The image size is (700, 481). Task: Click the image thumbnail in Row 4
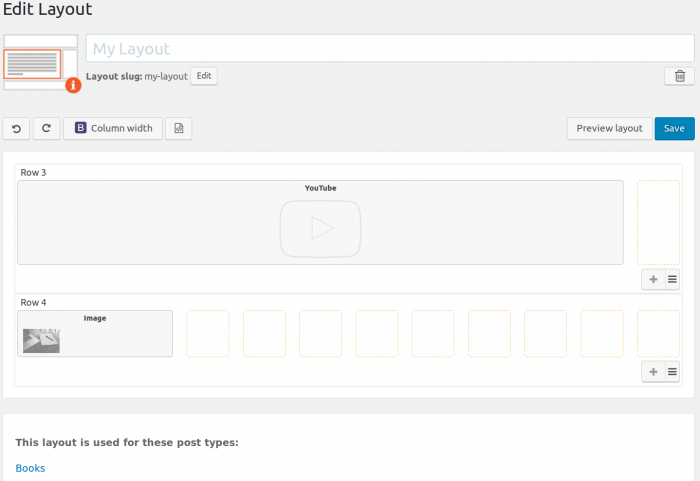point(41,341)
